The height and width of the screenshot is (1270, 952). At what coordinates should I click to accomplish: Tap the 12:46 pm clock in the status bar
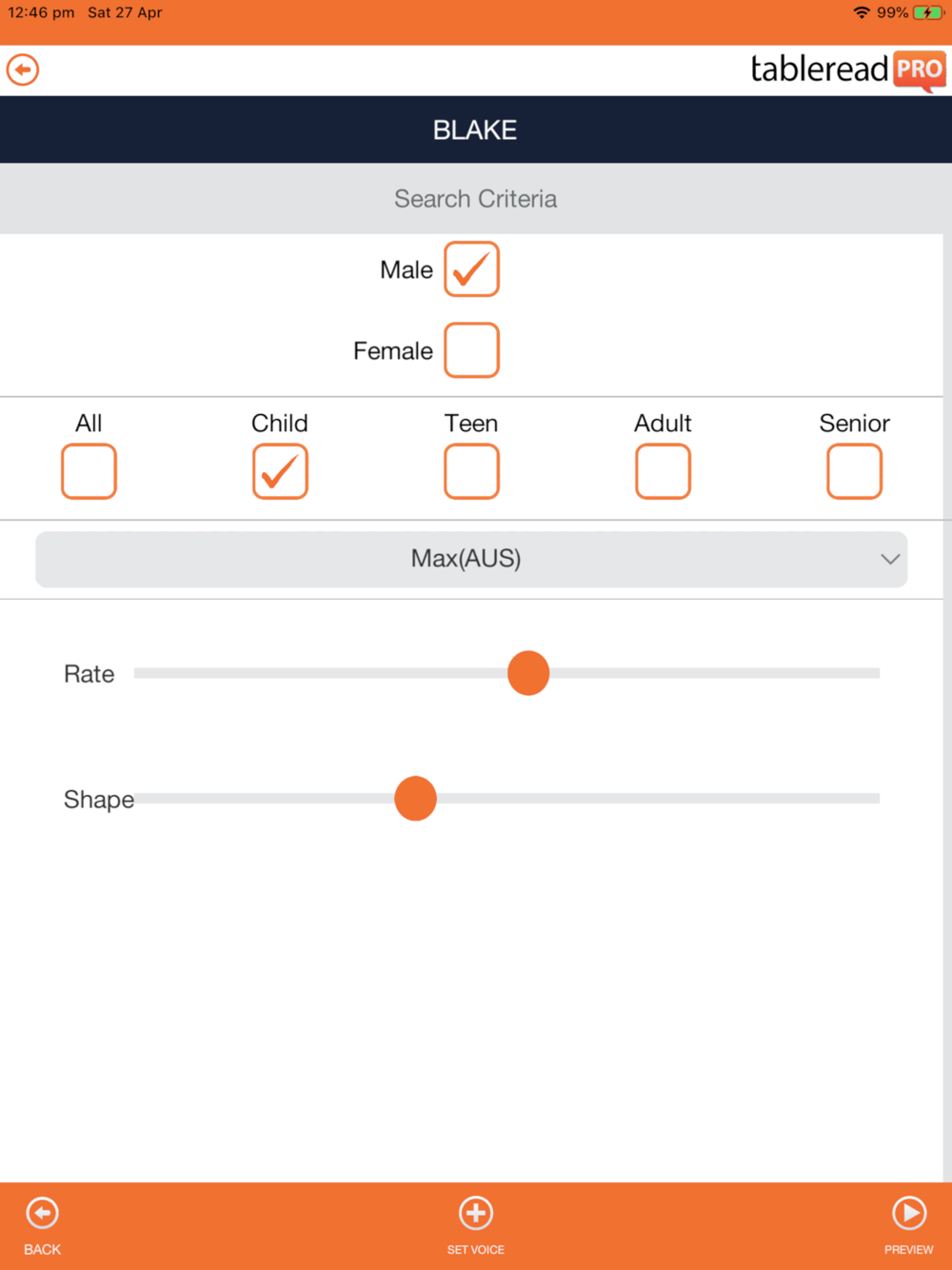coord(41,12)
